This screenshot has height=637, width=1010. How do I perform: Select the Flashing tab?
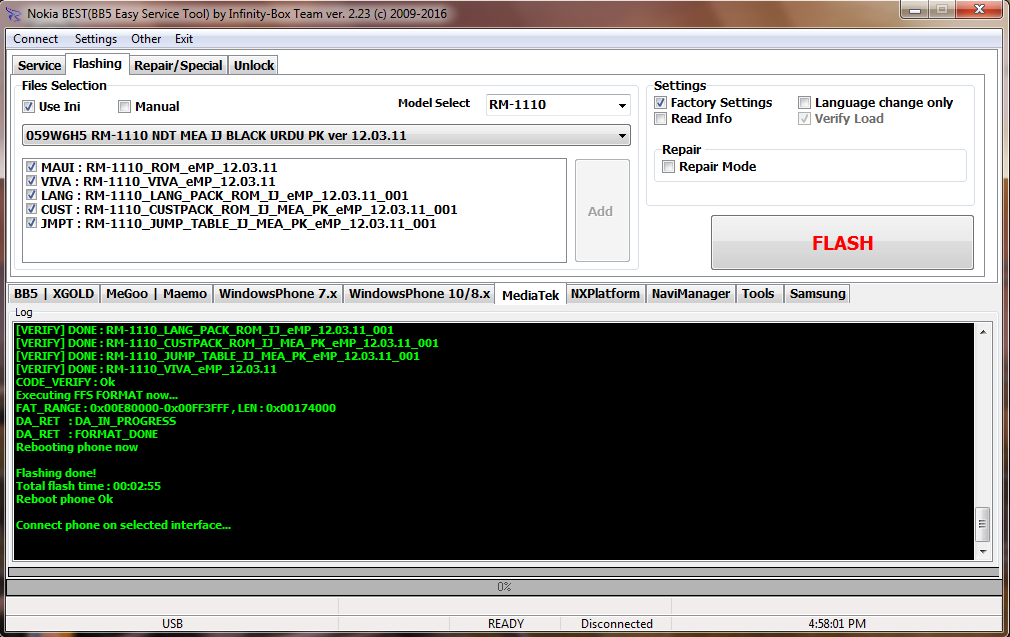pos(97,64)
